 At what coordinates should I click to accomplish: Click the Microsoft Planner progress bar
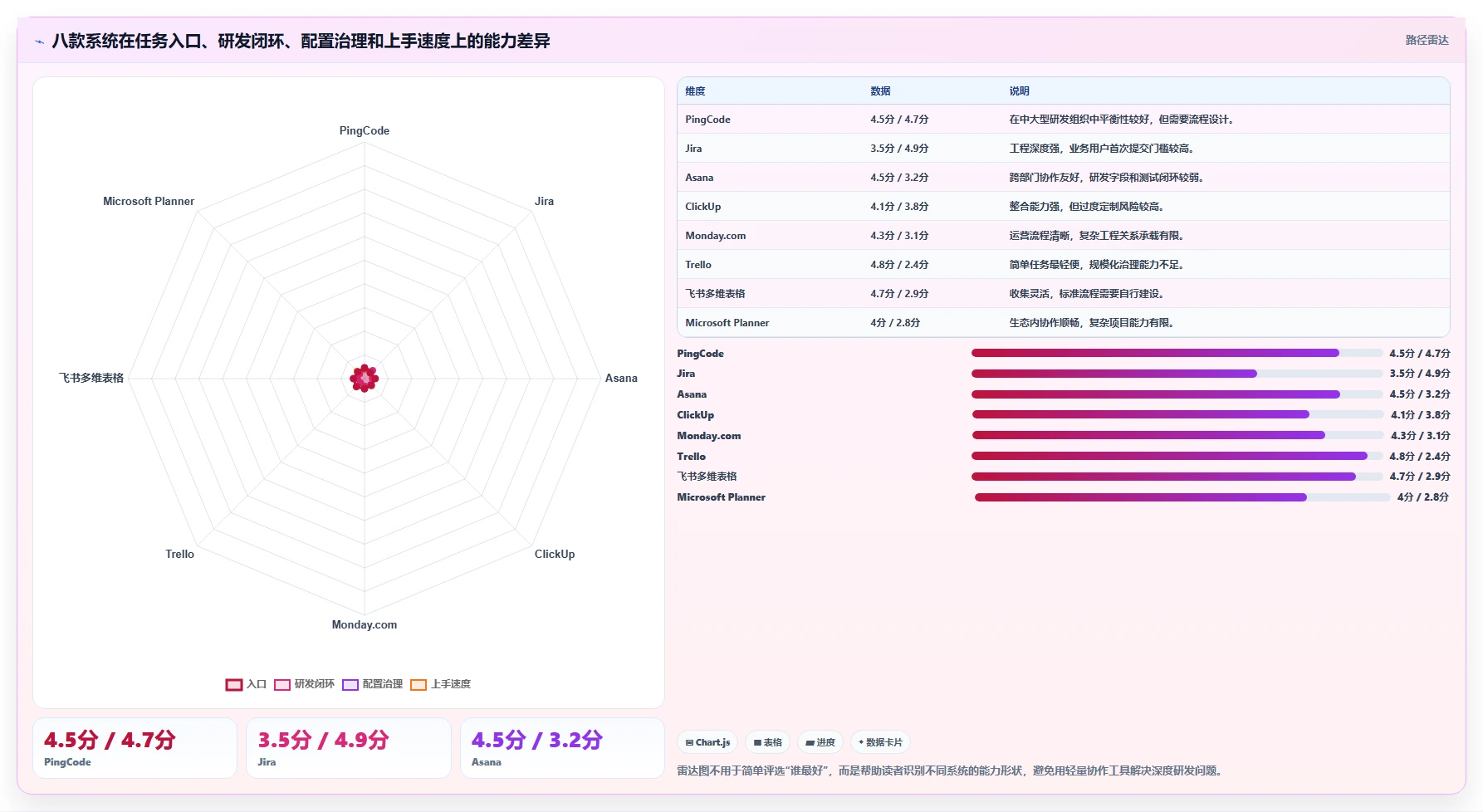[x=1182, y=497]
